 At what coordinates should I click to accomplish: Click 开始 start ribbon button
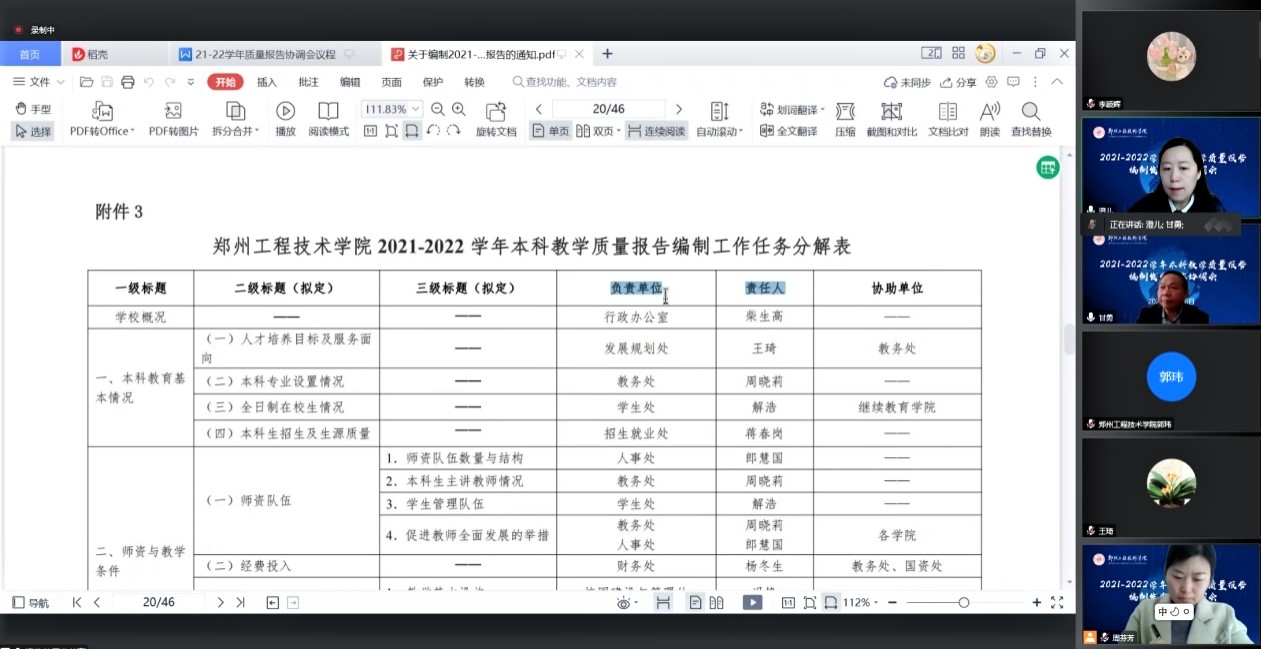(x=225, y=82)
